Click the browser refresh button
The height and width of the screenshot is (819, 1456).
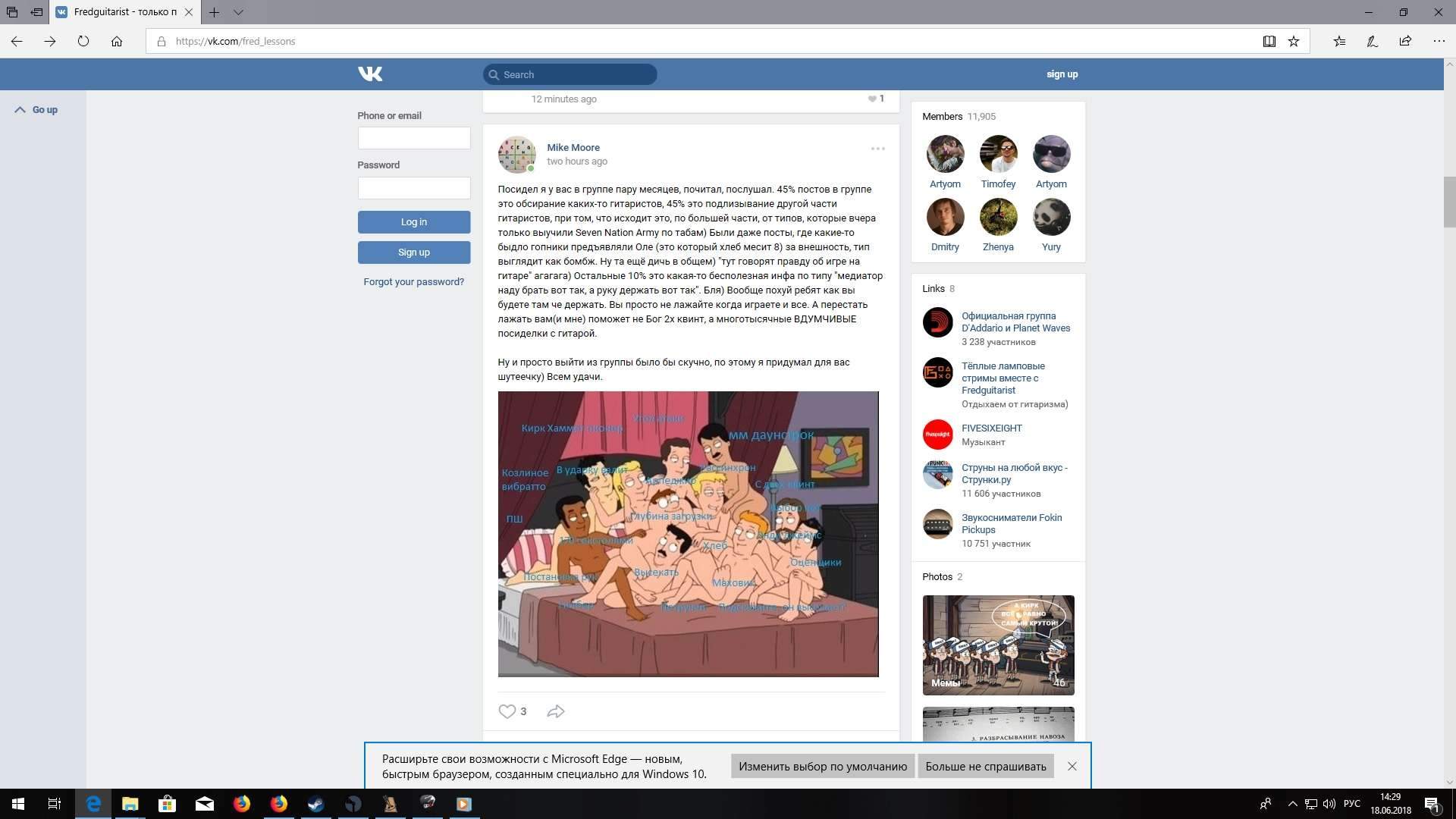(83, 42)
